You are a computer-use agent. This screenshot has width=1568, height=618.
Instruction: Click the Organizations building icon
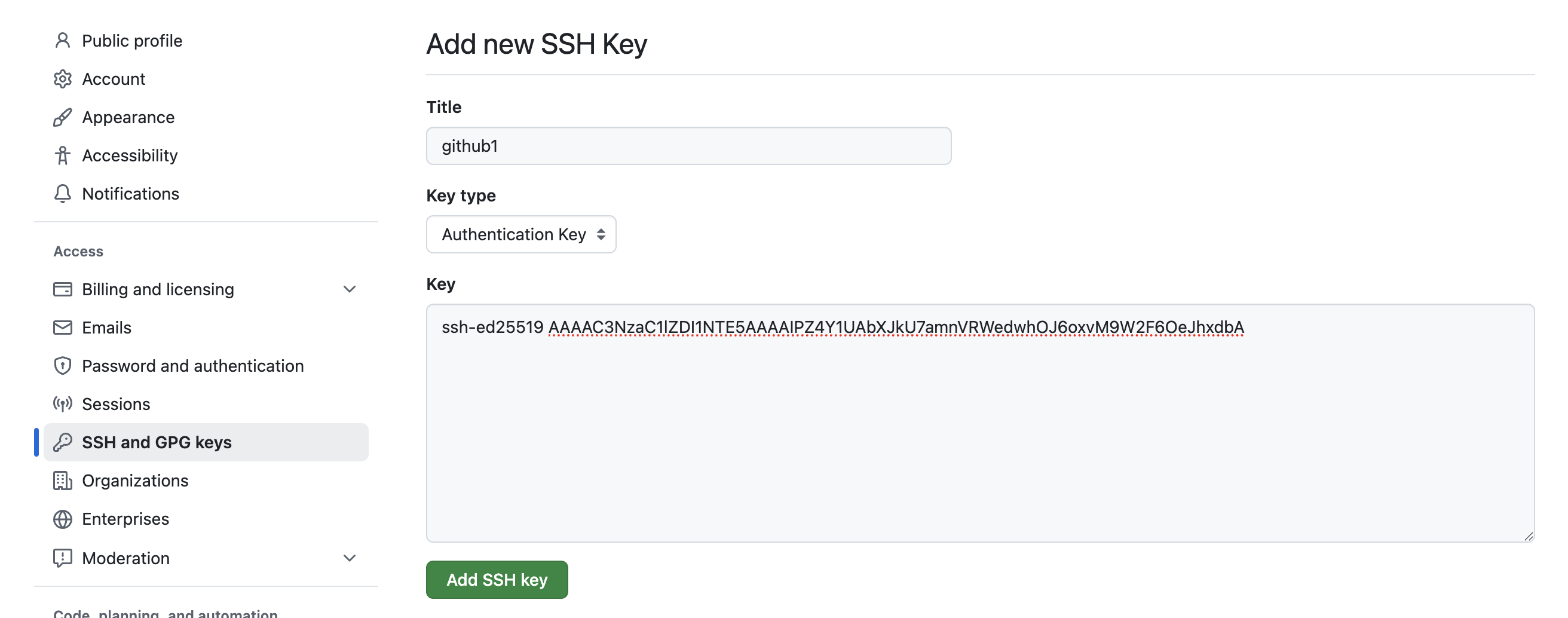(x=62, y=481)
